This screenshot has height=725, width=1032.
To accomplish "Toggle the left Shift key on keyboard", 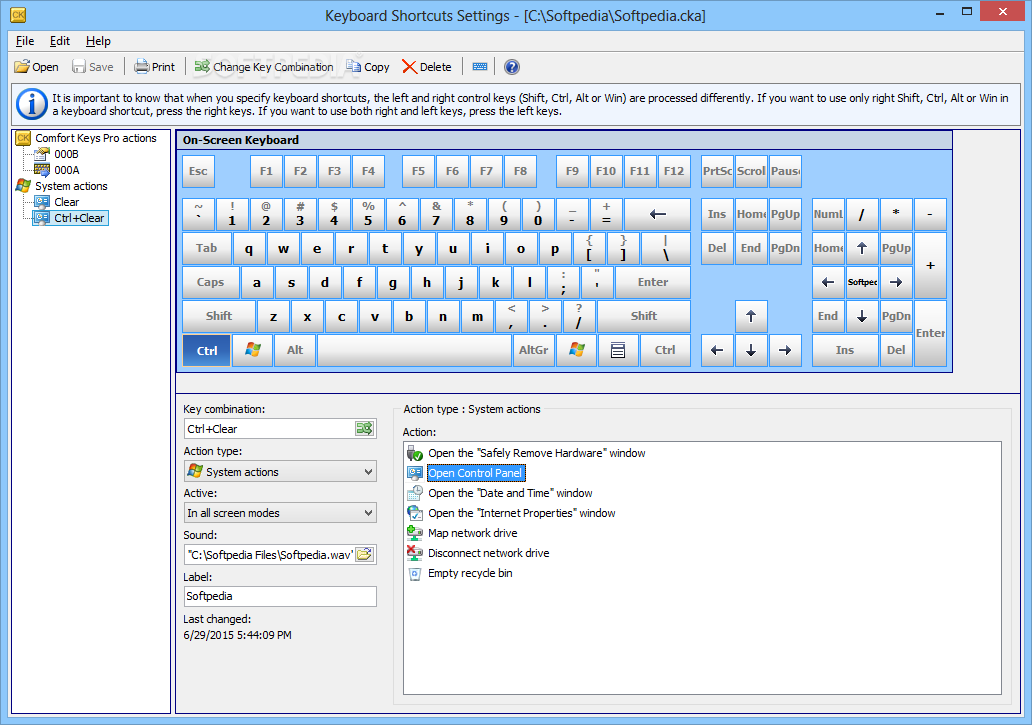I will (x=219, y=316).
